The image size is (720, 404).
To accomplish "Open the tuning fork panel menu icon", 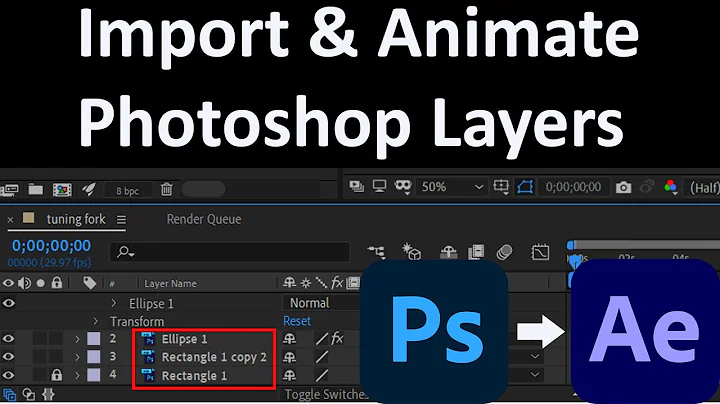I will click(x=121, y=220).
